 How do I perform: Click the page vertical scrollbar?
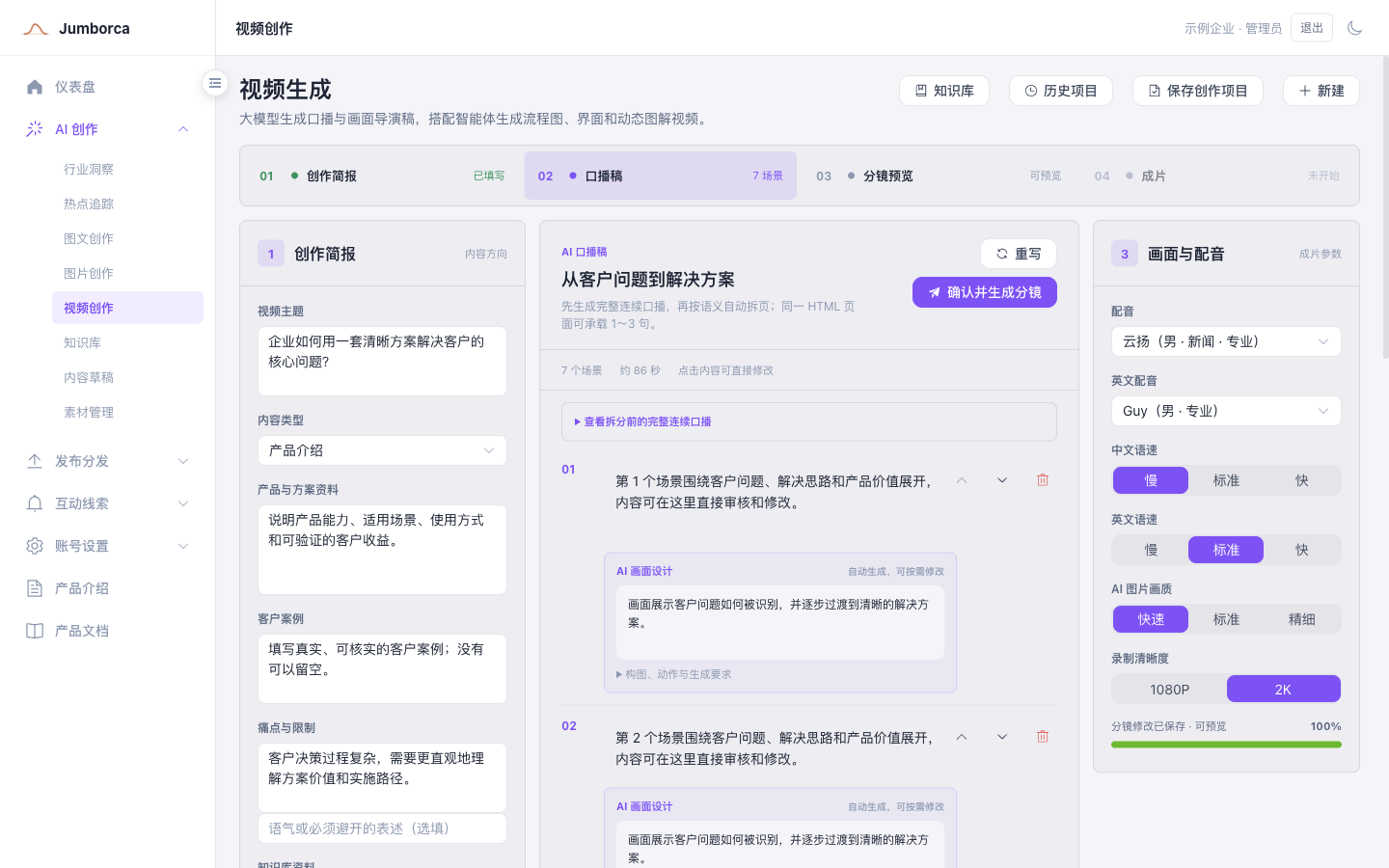coord(1385,207)
